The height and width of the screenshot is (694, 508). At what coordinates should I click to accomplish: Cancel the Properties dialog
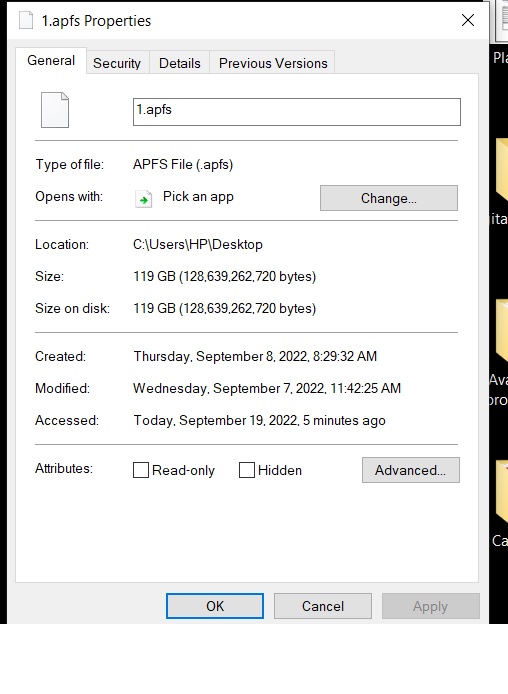[323, 606]
